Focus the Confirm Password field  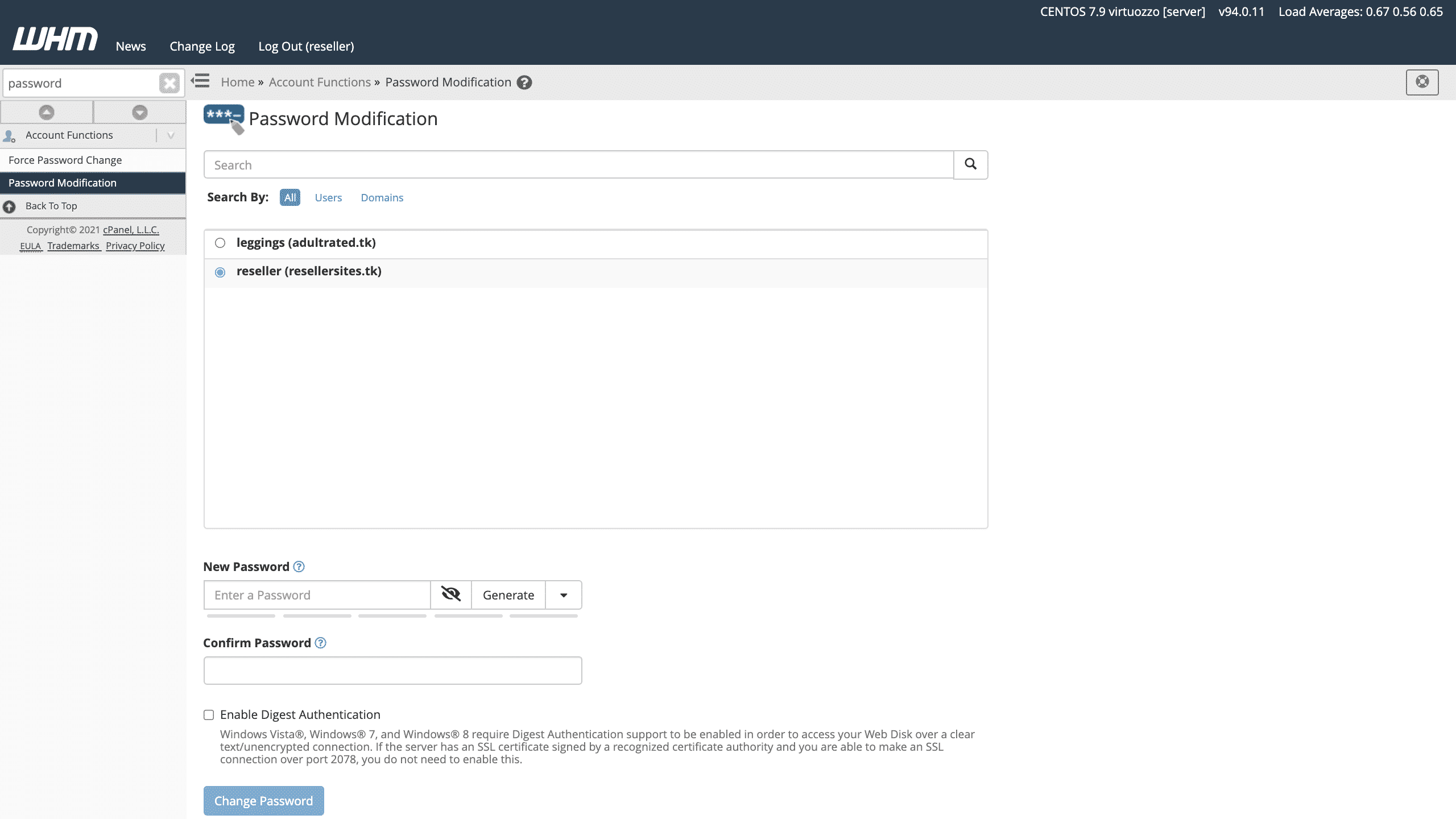(x=393, y=671)
